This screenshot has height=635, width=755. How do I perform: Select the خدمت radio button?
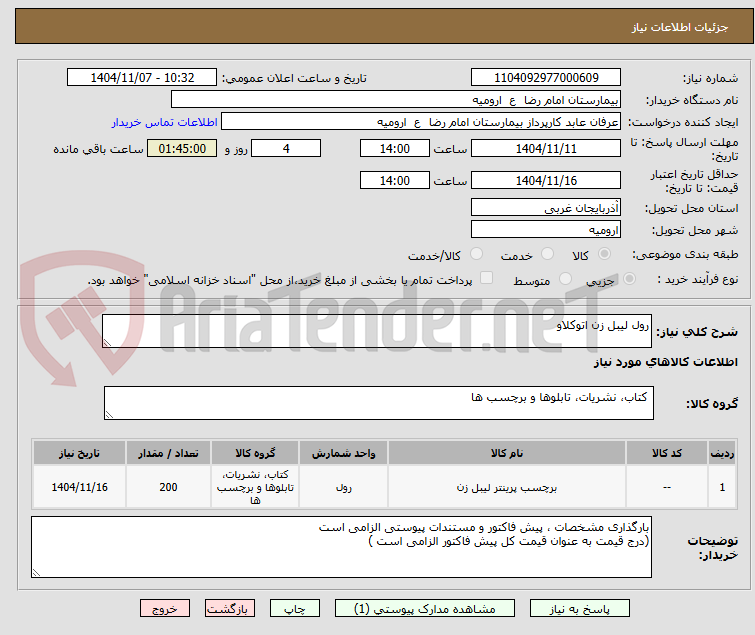(x=547, y=254)
